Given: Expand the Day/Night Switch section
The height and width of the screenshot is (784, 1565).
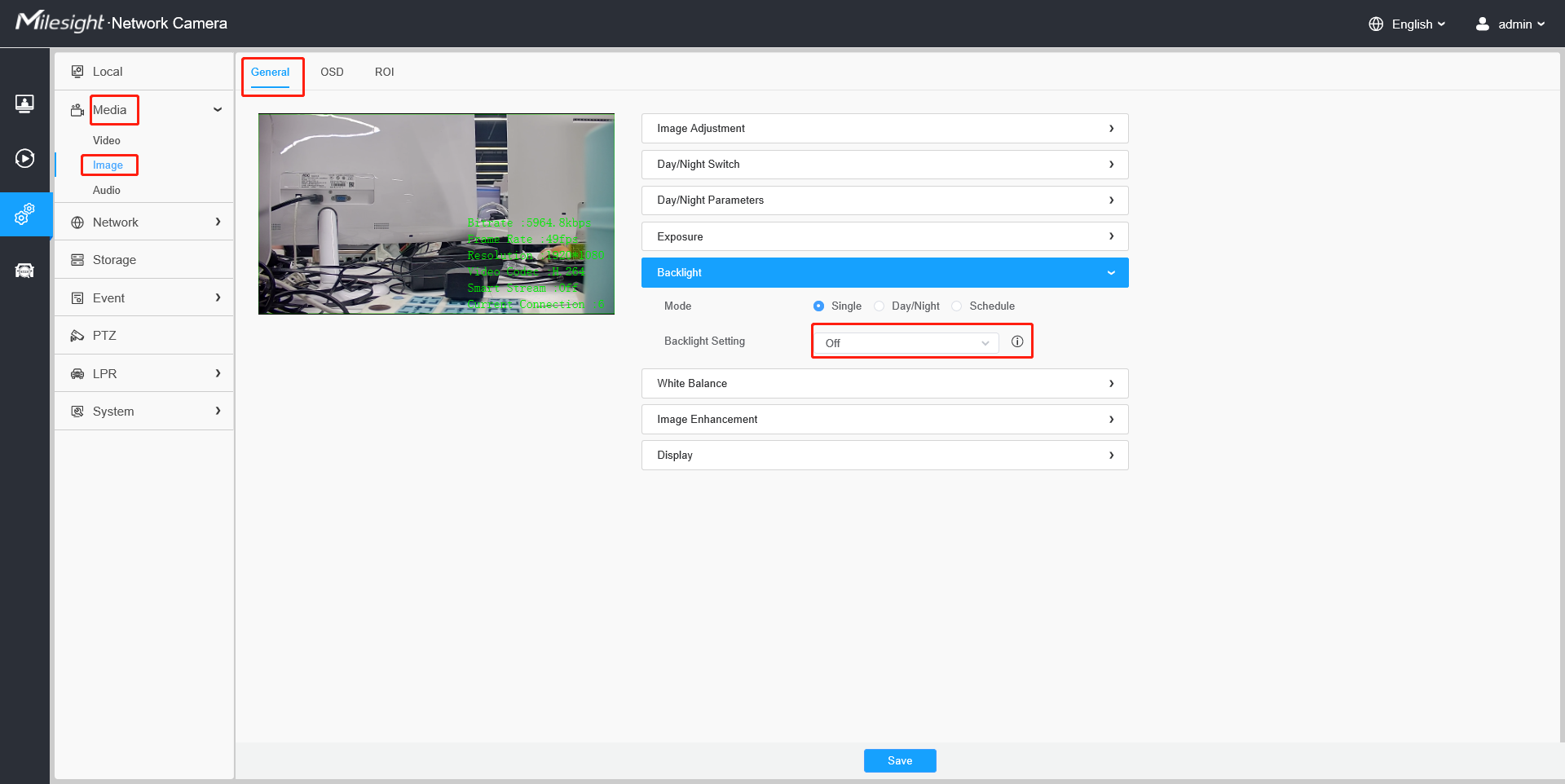Looking at the screenshot, I should pos(885,165).
